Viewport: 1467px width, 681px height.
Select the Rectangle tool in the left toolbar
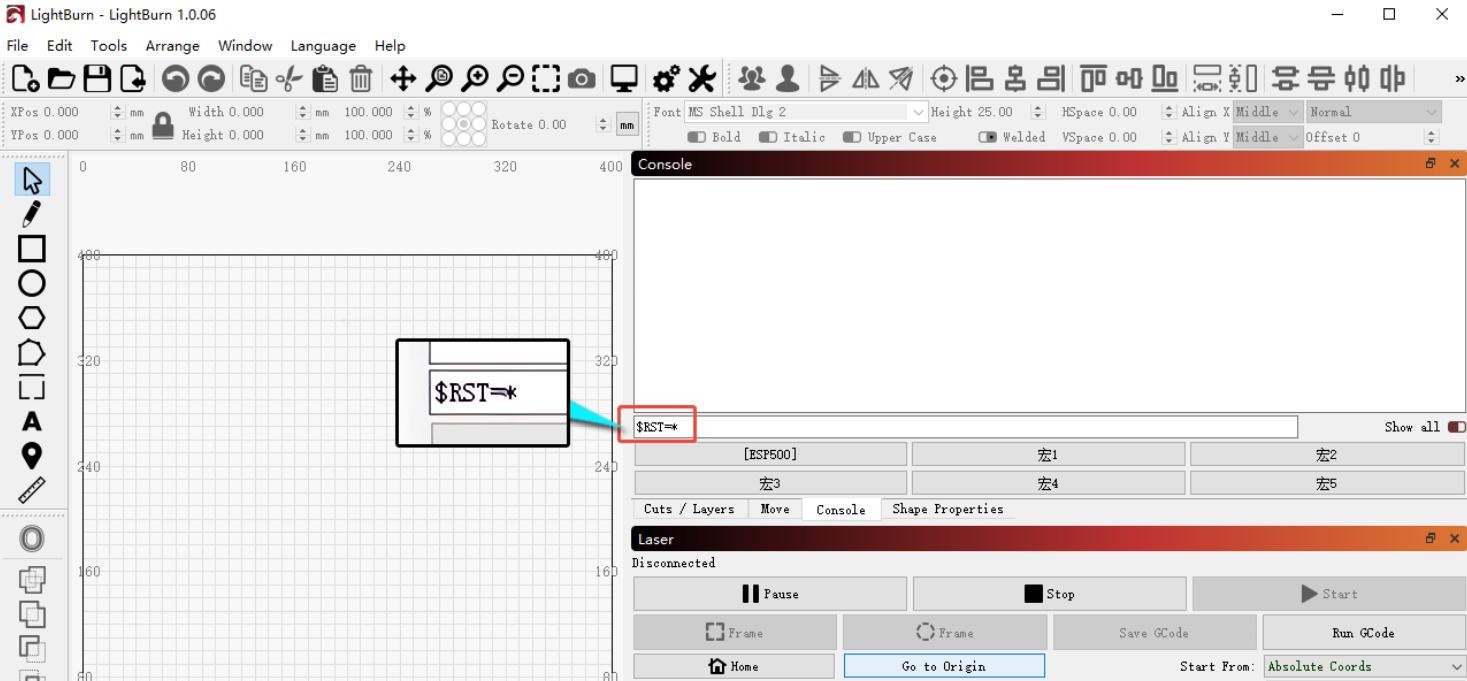pos(32,249)
